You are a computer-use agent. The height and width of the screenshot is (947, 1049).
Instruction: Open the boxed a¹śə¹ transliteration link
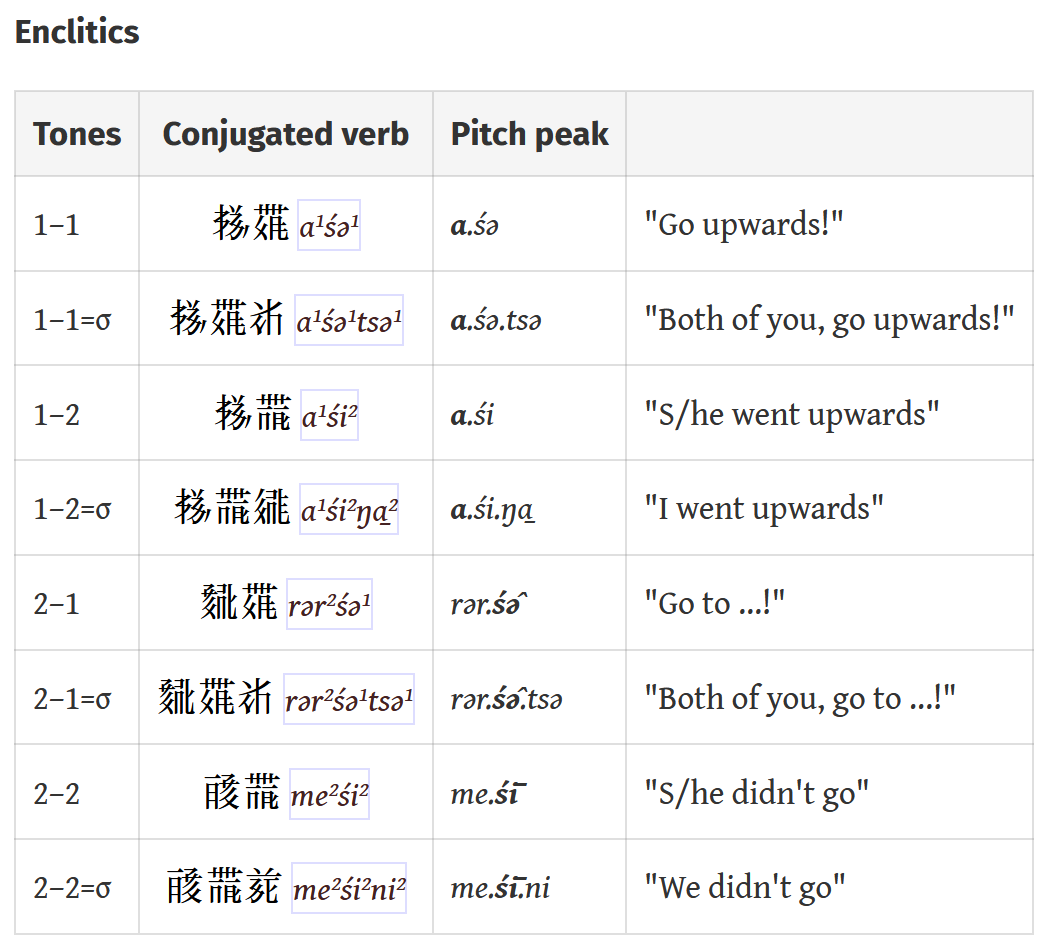[x=329, y=226]
